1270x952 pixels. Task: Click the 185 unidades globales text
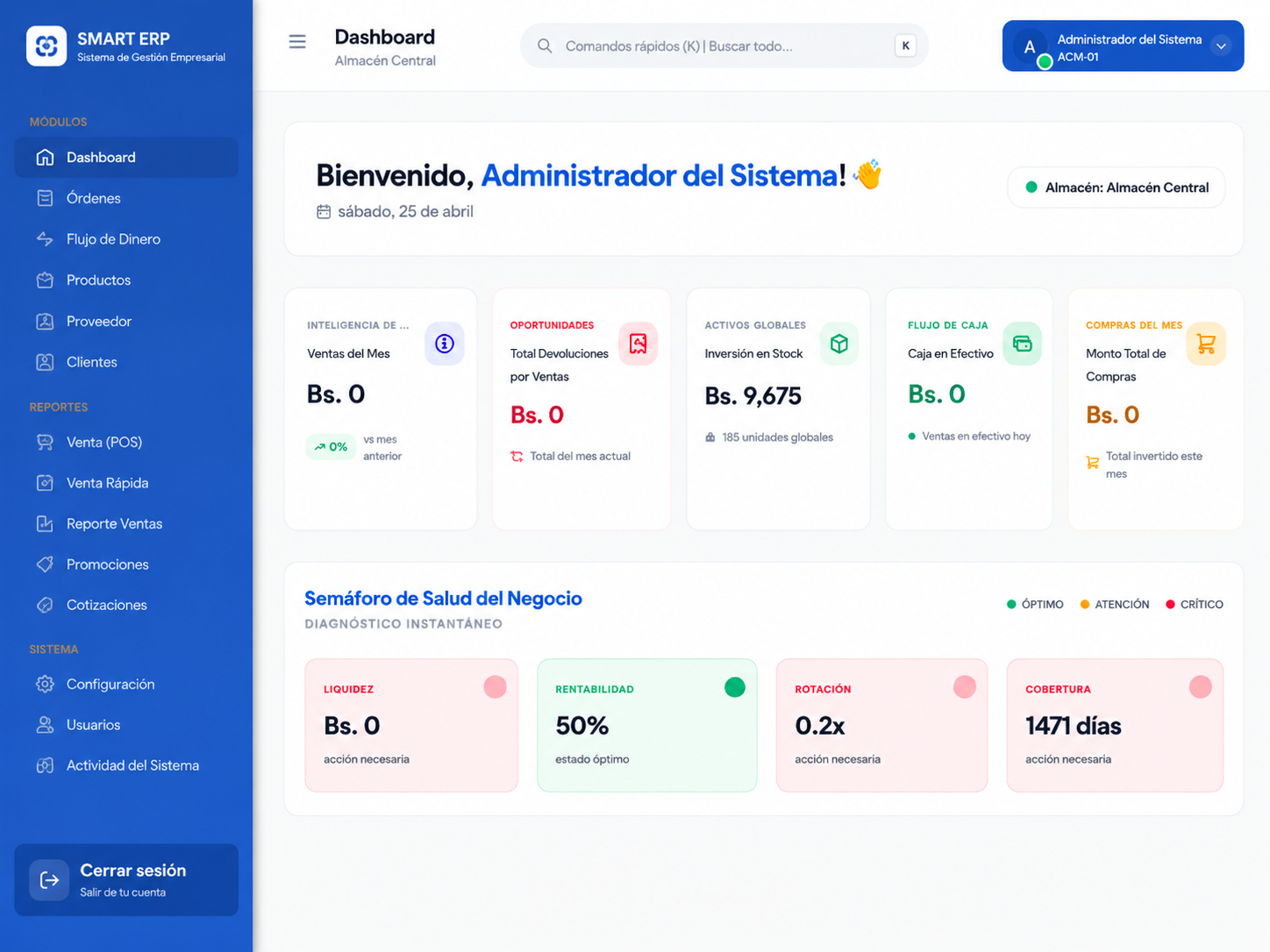(x=778, y=437)
